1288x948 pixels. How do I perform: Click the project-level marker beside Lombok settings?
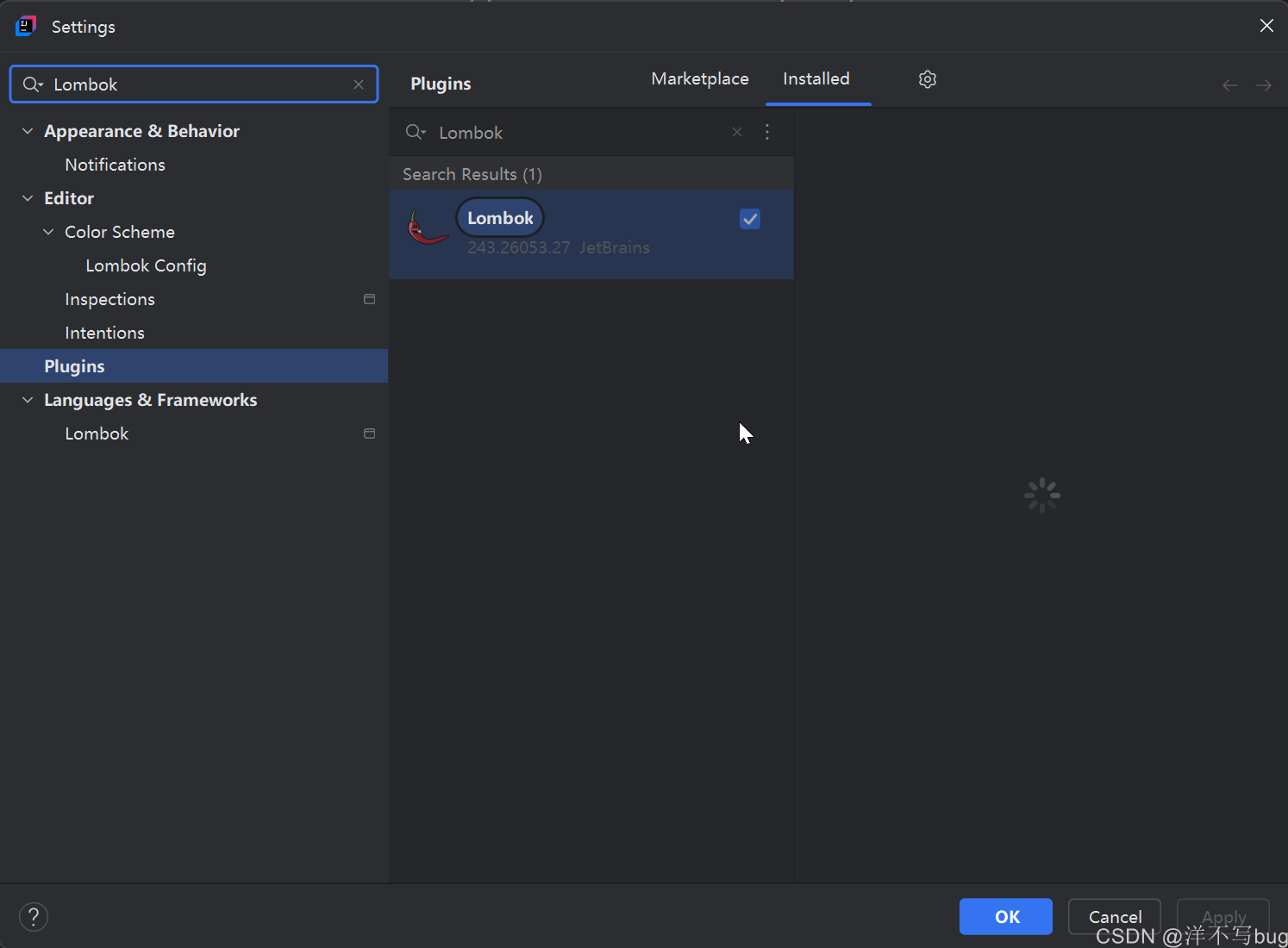click(x=370, y=433)
